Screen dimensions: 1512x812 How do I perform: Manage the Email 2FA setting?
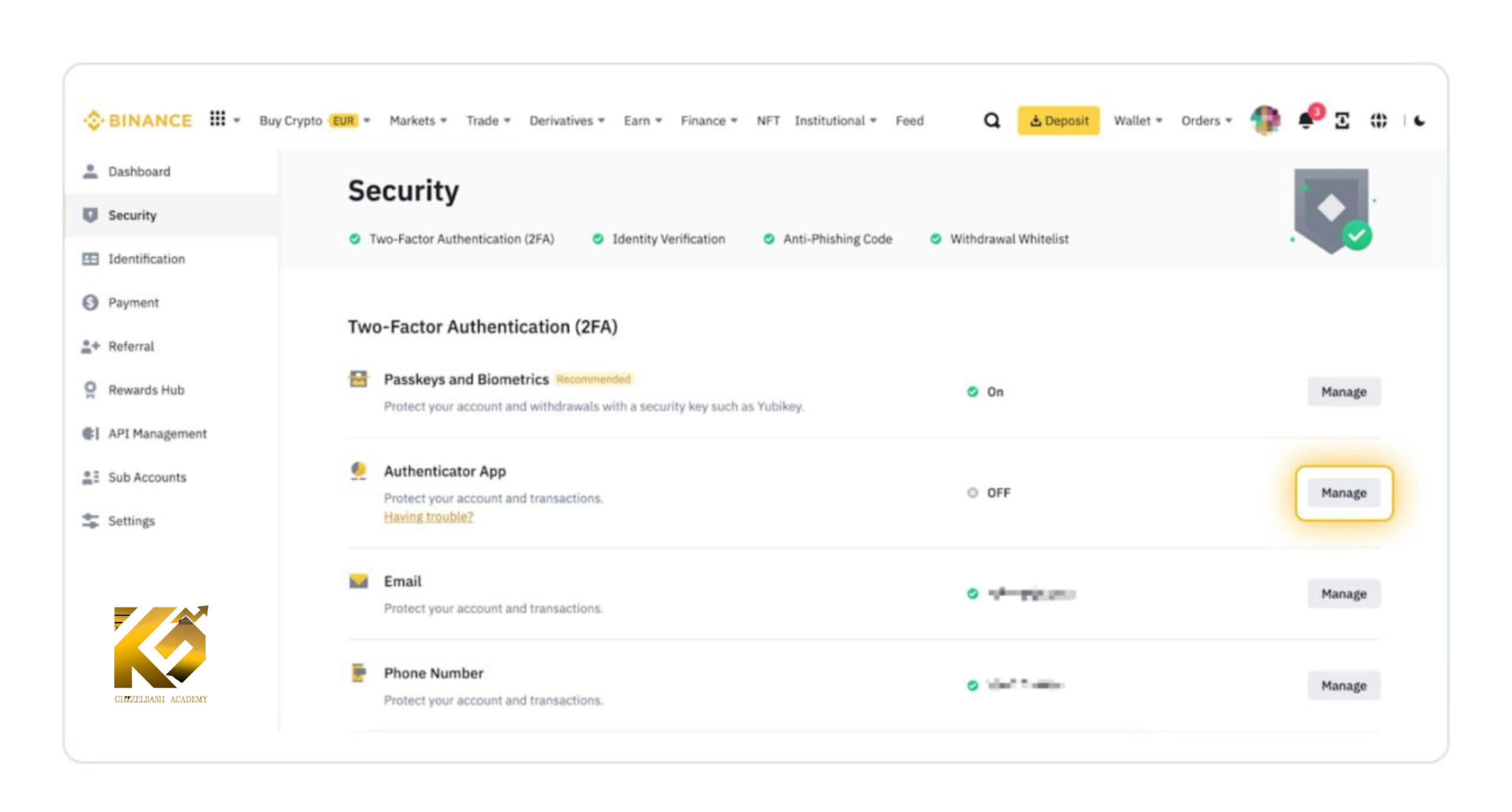1344,594
